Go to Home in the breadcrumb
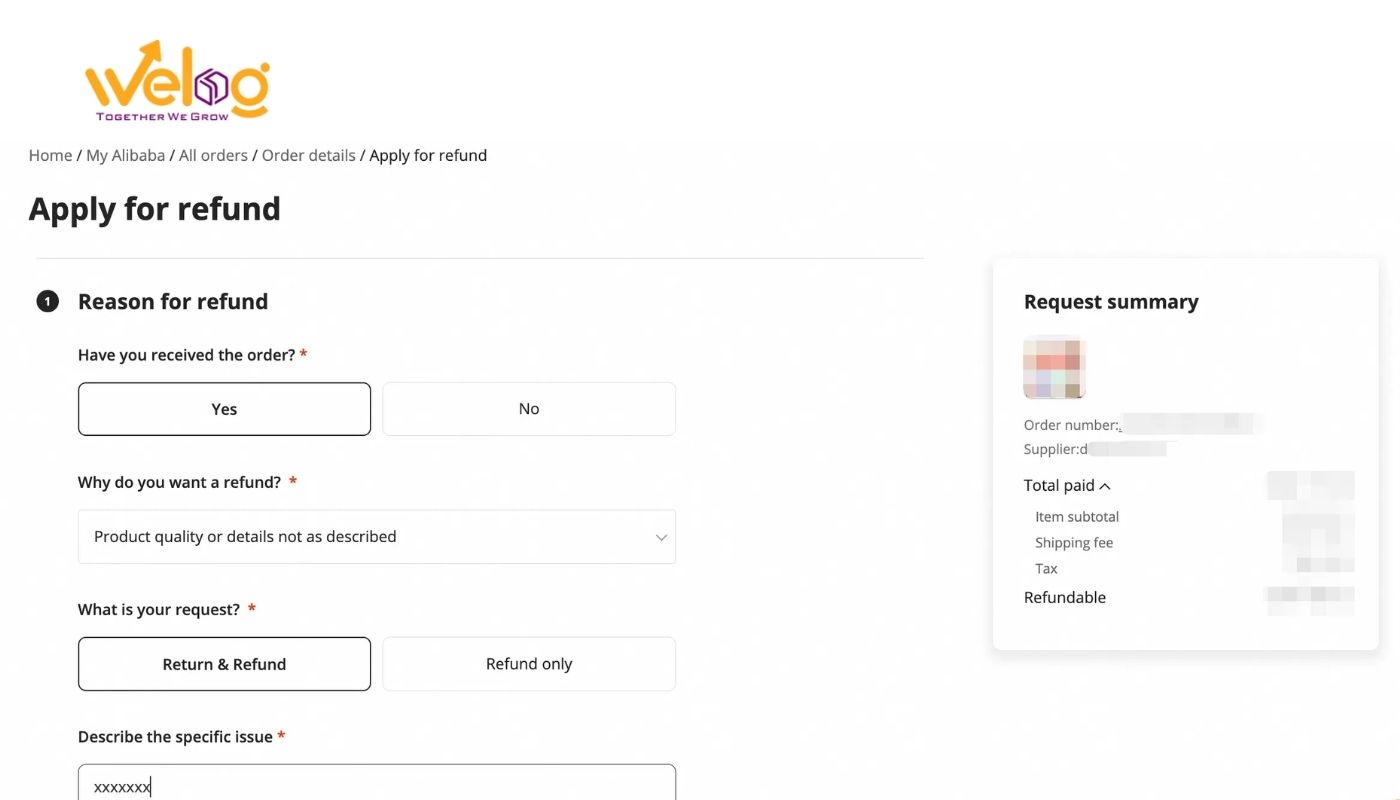Screen dimensions: 1400x800 (x=50, y=155)
